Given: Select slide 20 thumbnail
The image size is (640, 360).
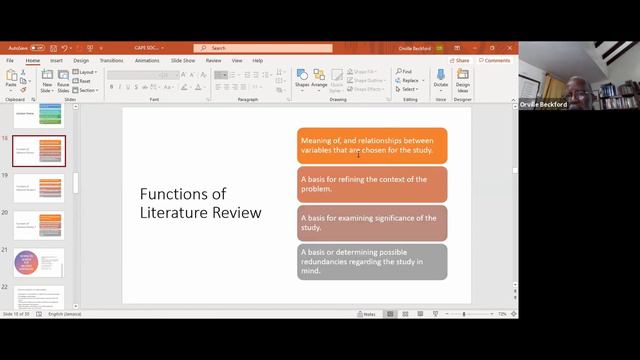Looking at the screenshot, I should [x=39, y=225].
